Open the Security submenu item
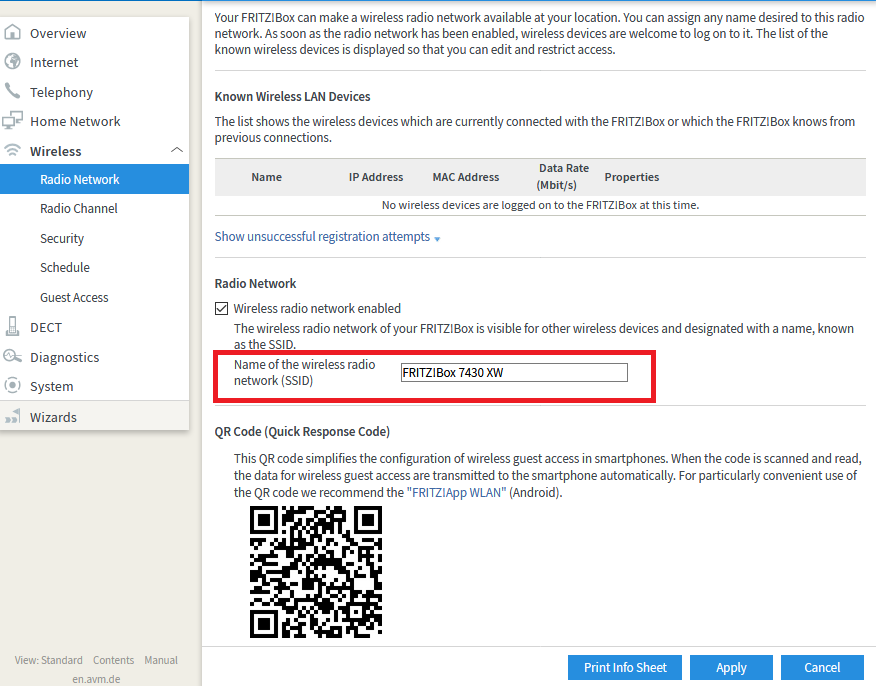 (x=62, y=239)
